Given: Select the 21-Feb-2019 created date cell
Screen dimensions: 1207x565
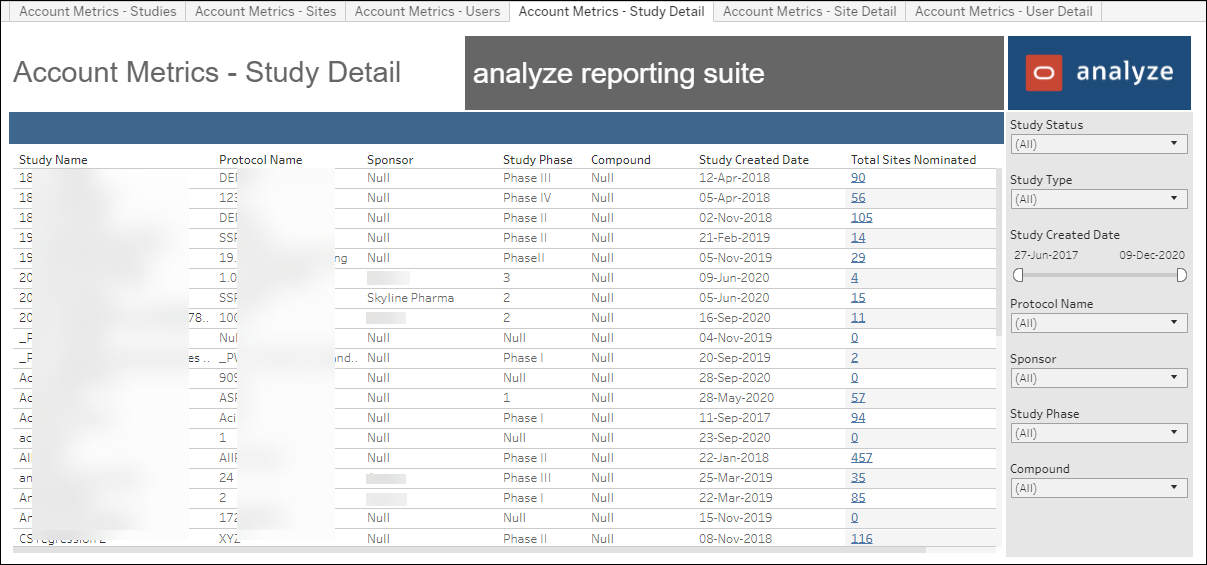Looking at the screenshot, I should pyautogui.click(x=733, y=238).
